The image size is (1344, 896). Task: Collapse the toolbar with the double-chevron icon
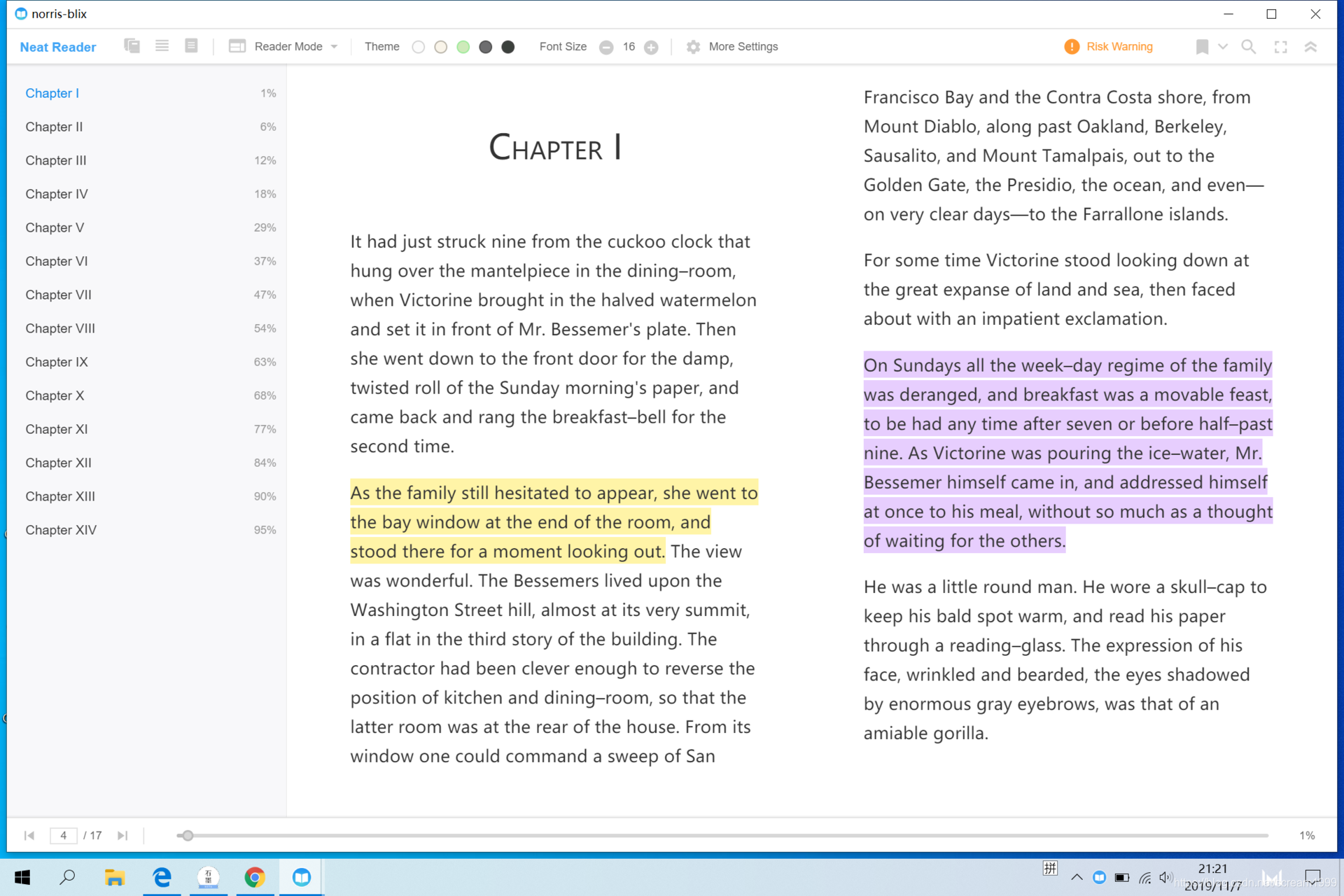point(1312,46)
